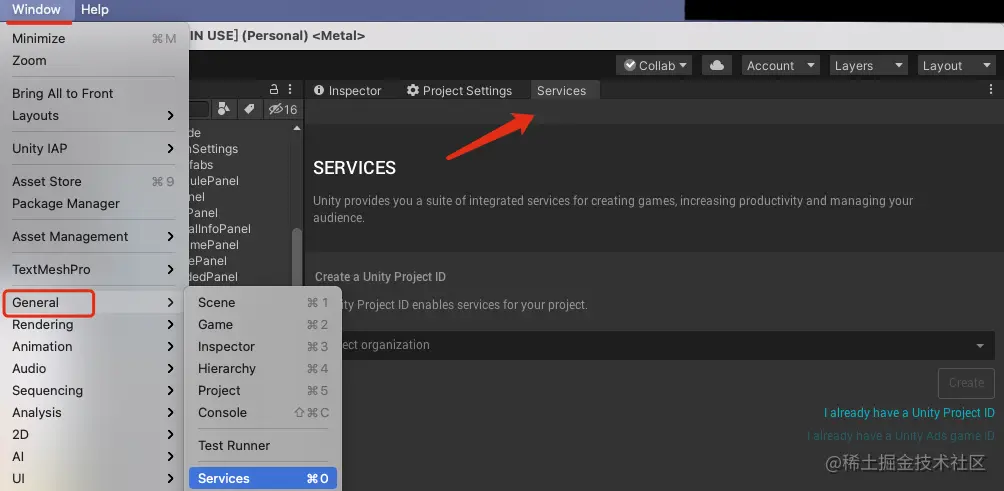The height and width of the screenshot is (491, 1004).
Task: Select the item ending in dedPanel
Action: pyautogui.click(x=214, y=277)
